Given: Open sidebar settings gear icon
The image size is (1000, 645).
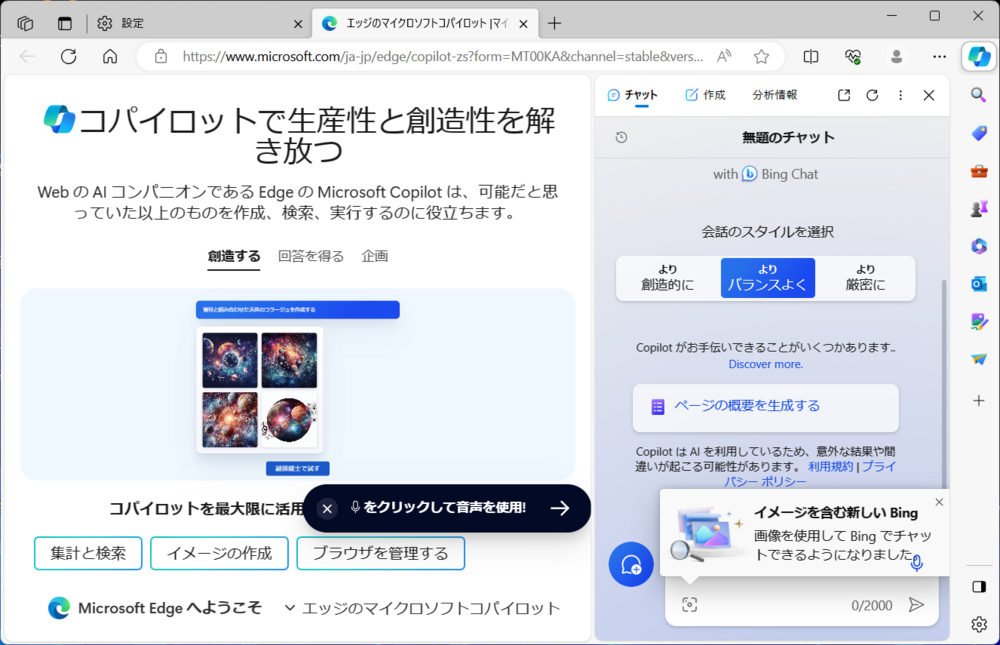Looking at the screenshot, I should click(979, 624).
